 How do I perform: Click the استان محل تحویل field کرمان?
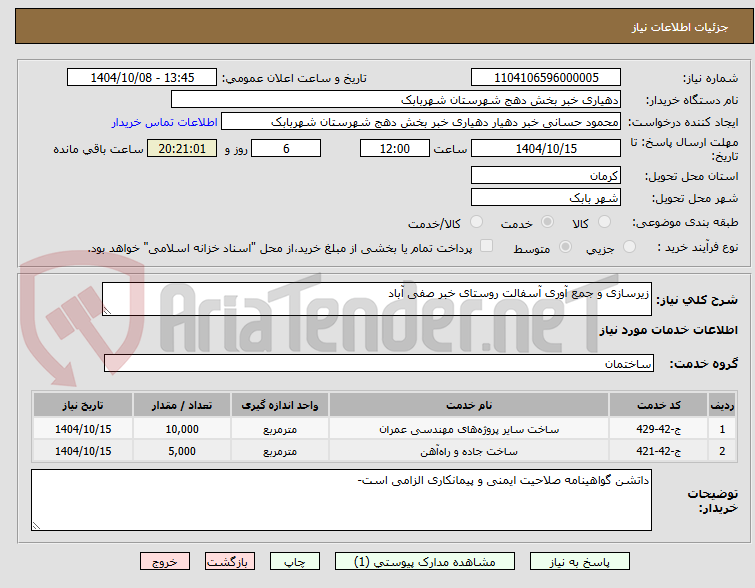tap(546, 175)
